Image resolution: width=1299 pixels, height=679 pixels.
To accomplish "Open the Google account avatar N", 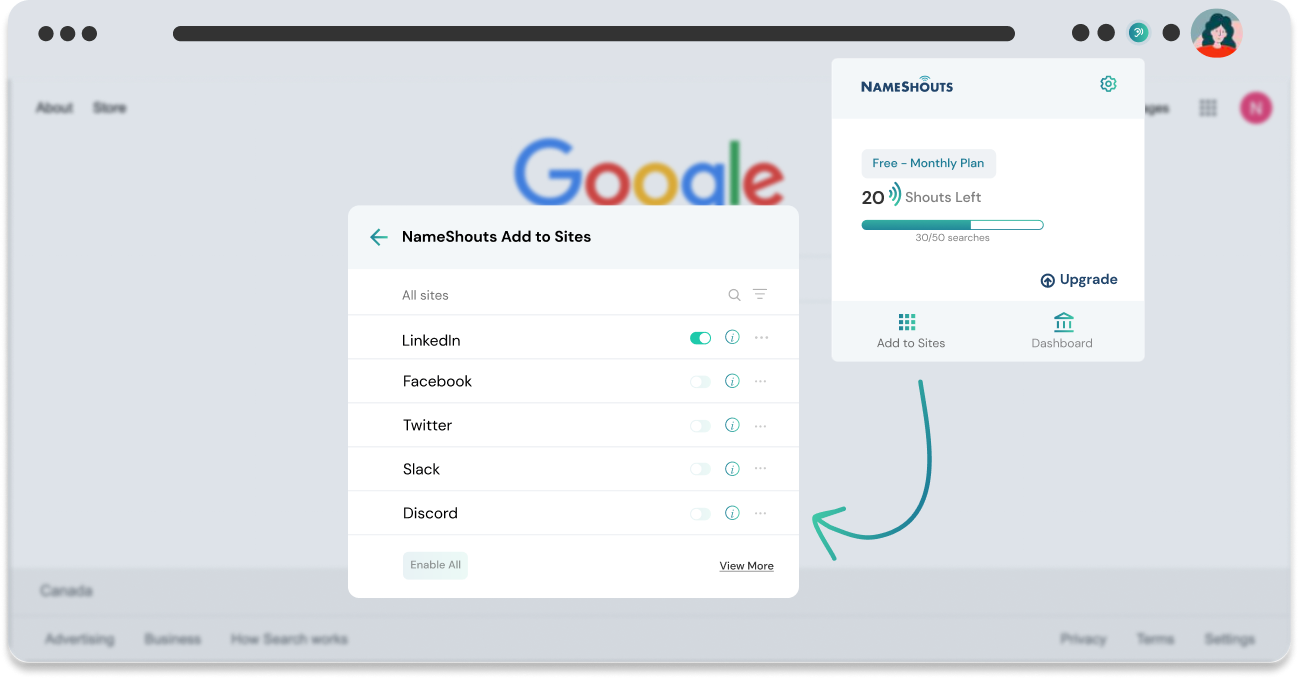I will point(1256,107).
